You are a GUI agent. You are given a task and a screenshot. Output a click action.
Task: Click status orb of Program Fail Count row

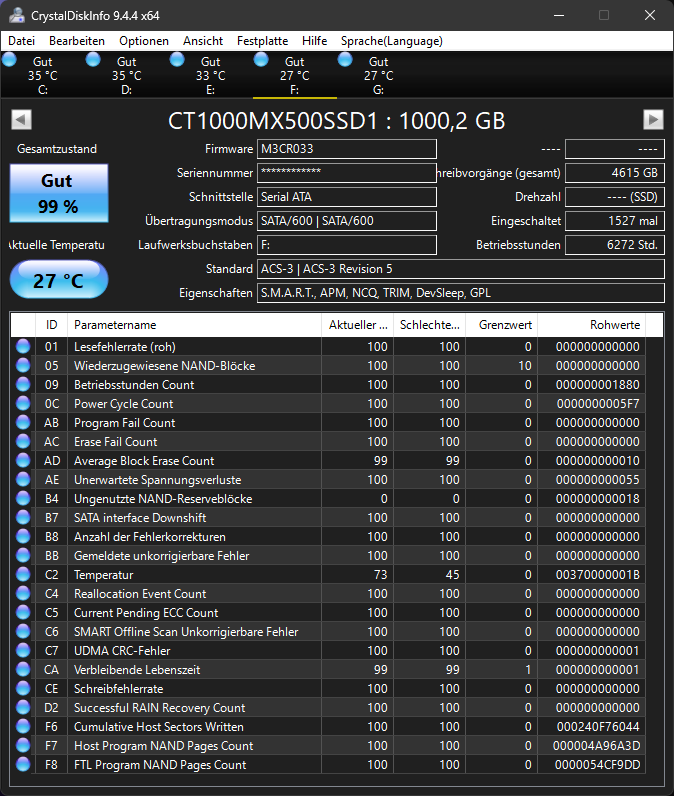[x=23, y=422]
